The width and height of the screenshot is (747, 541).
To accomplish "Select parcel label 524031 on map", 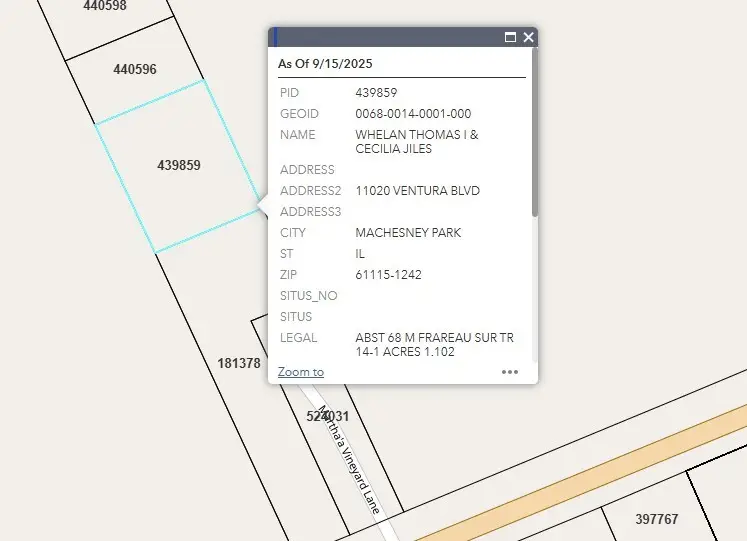I will tap(328, 416).
